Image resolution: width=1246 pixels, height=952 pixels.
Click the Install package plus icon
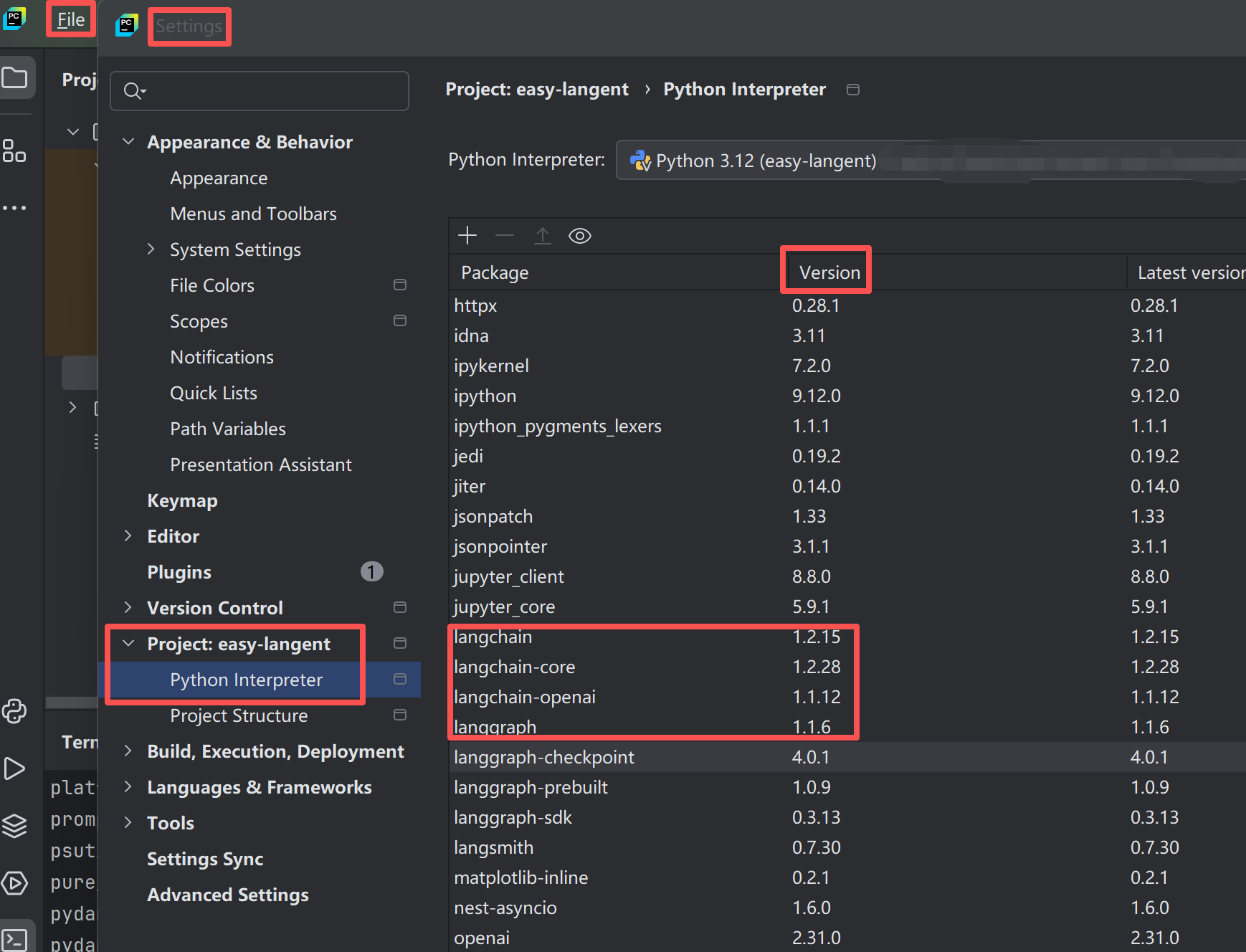(467, 235)
